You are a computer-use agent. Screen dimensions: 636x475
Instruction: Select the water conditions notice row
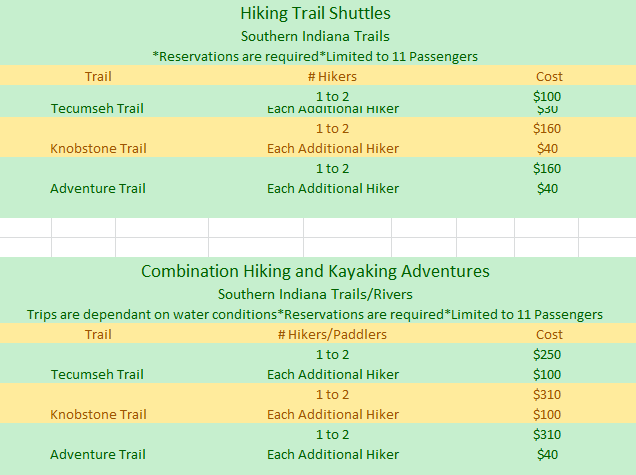(315, 314)
